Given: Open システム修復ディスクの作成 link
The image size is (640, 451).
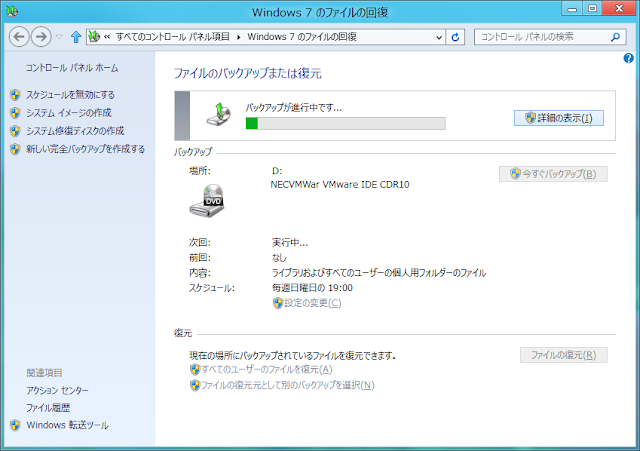Looking at the screenshot, I should (75, 131).
